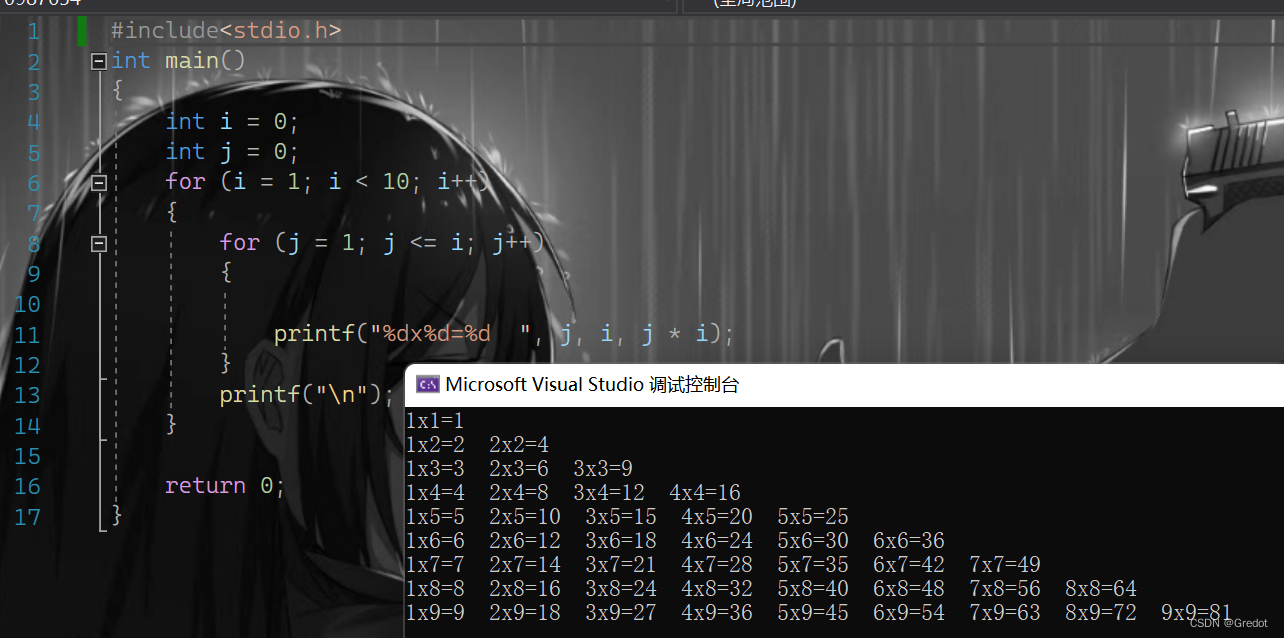The height and width of the screenshot is (638, 1284).
Task: Click console output 8x9=72
Action: pyautogui.click(x=1101, y=613)
